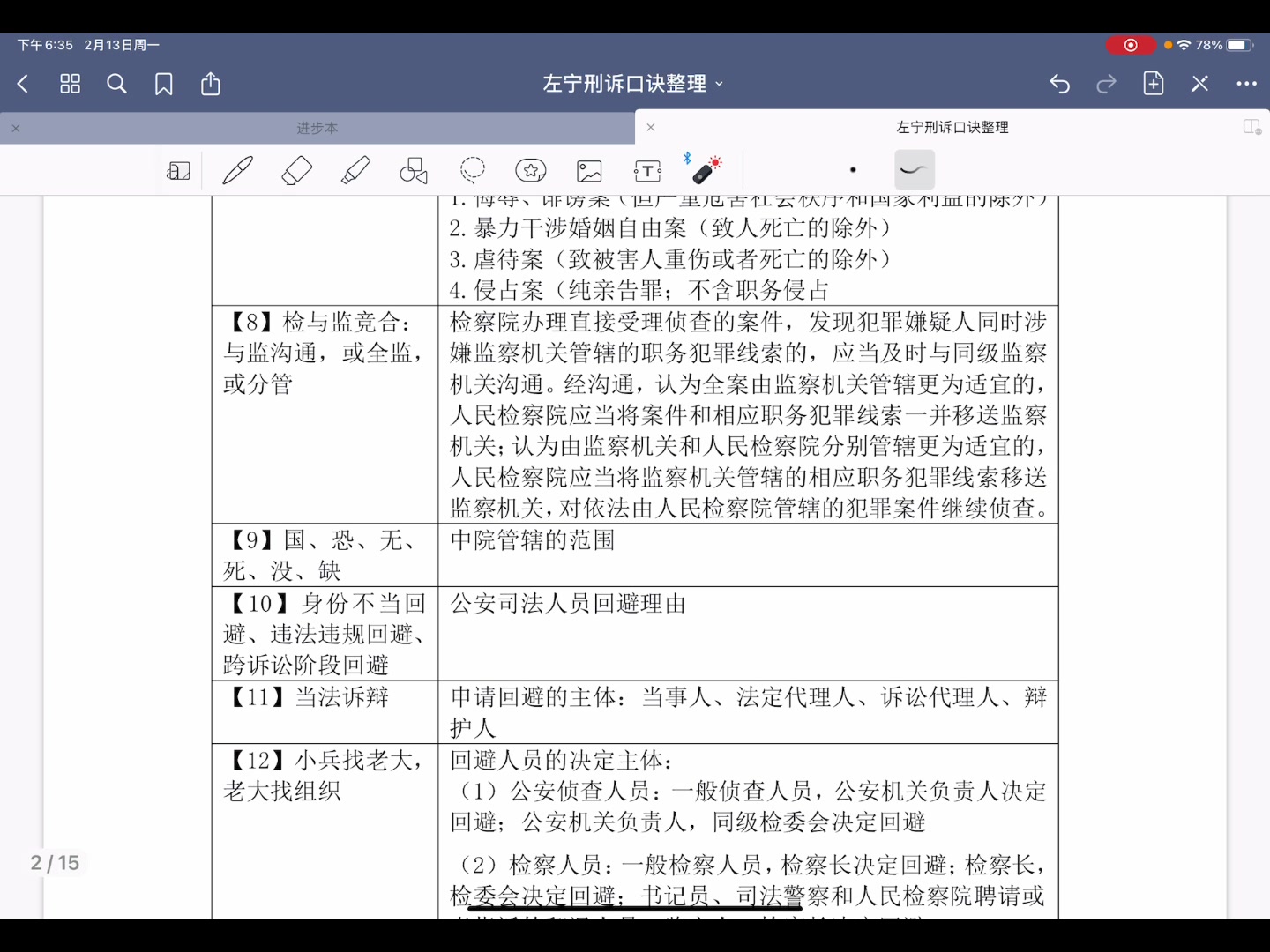
Task: Select the Shapes tool
Action: (x=414, y=170)
